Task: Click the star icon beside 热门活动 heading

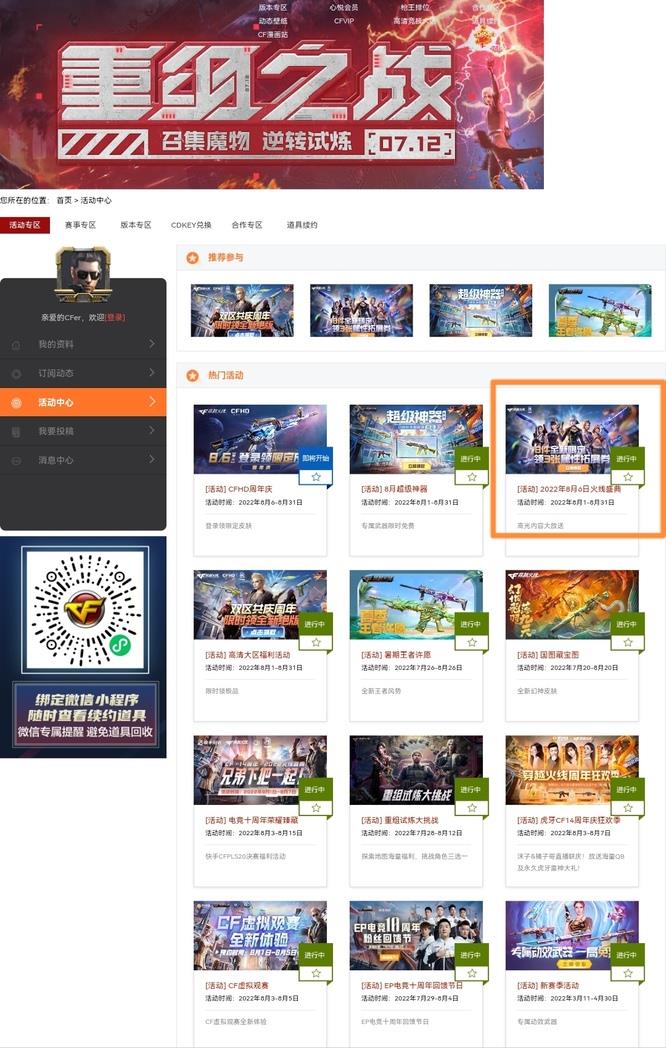Action: [x=192, y=376]
